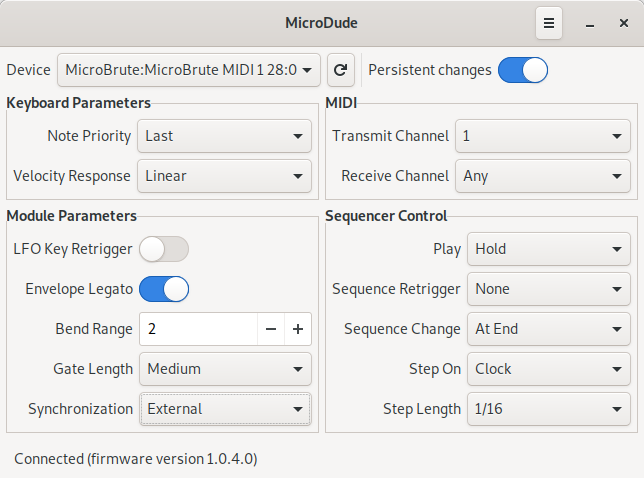This screenshot has width=644, height=478.
Task: Click the LFO Key Retrigger label
Action: click(73, 249)
